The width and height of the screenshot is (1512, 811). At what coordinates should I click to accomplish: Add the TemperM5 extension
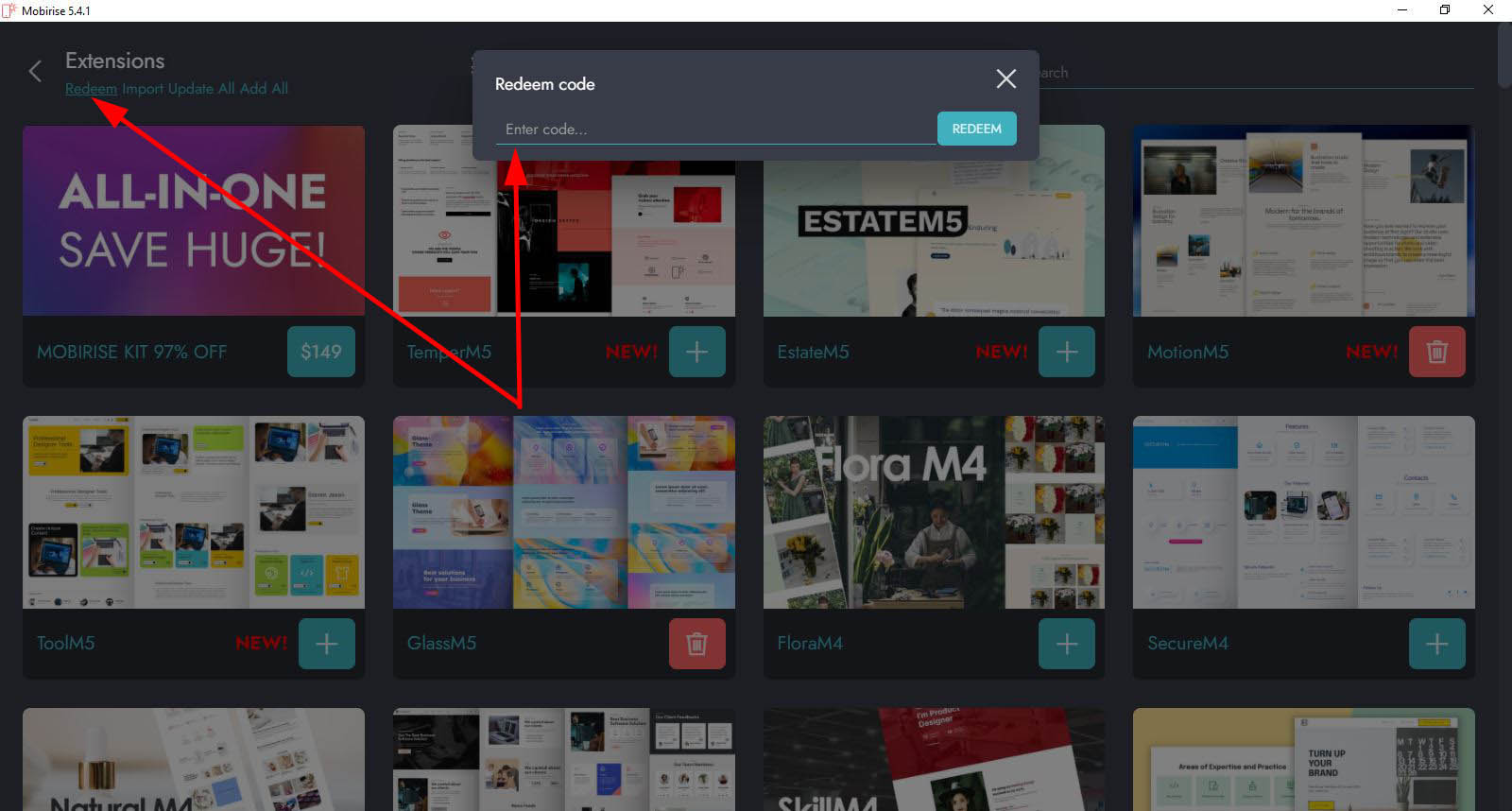click(697, 352)
